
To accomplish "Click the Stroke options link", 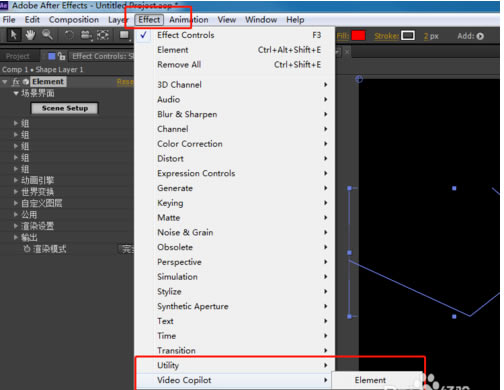I will point(386,36).
